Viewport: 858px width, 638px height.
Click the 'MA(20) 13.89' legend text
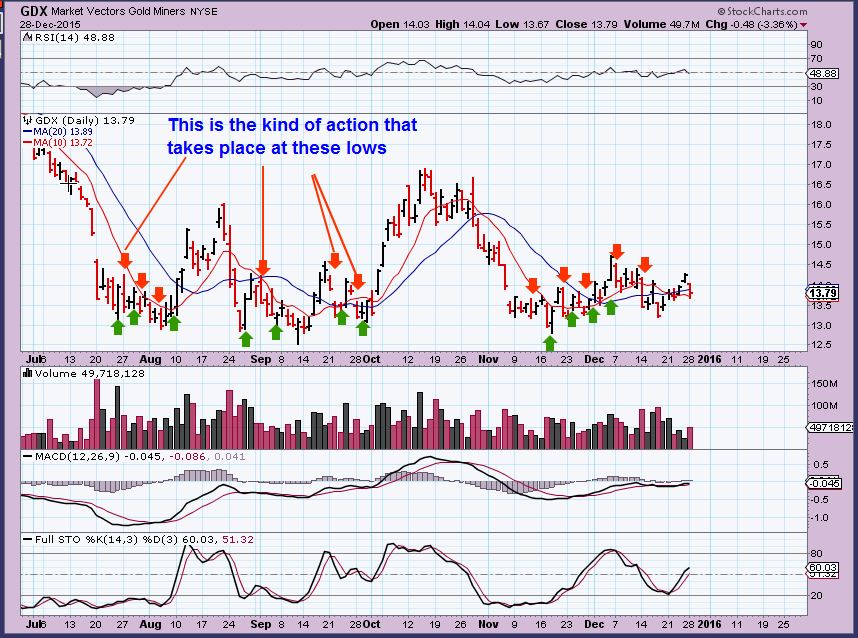[x=63, y=131]
